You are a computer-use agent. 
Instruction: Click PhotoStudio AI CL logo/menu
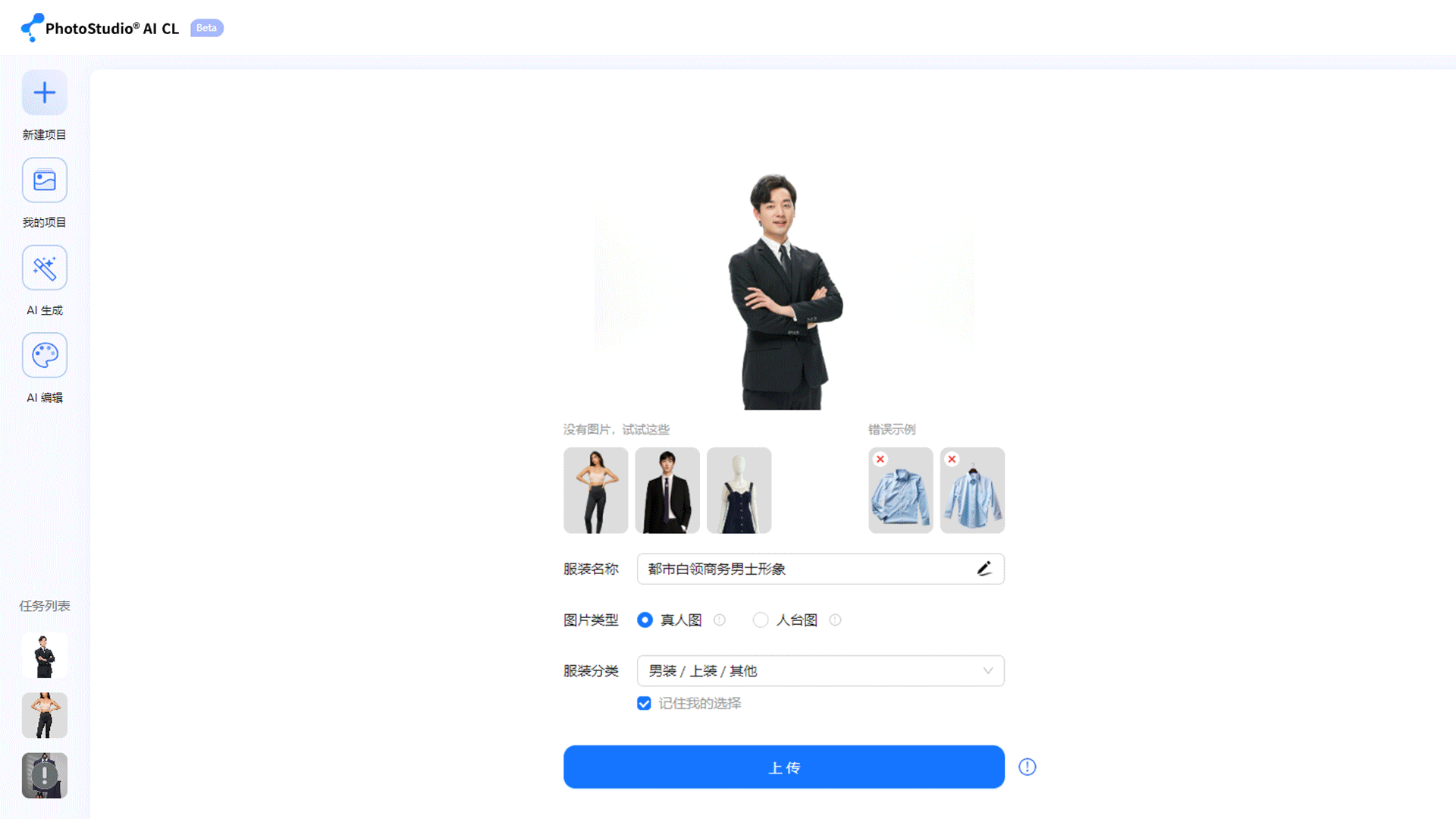(100, 27)
